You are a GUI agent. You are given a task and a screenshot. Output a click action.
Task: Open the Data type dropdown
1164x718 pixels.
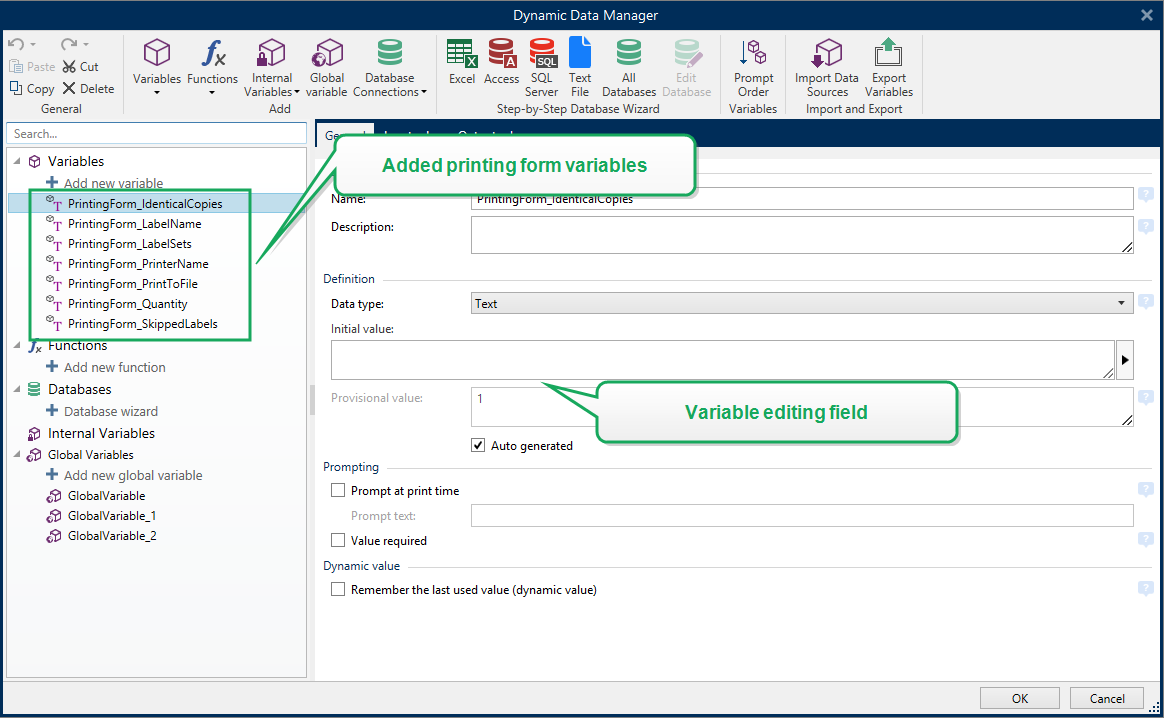tap(801, 304)
